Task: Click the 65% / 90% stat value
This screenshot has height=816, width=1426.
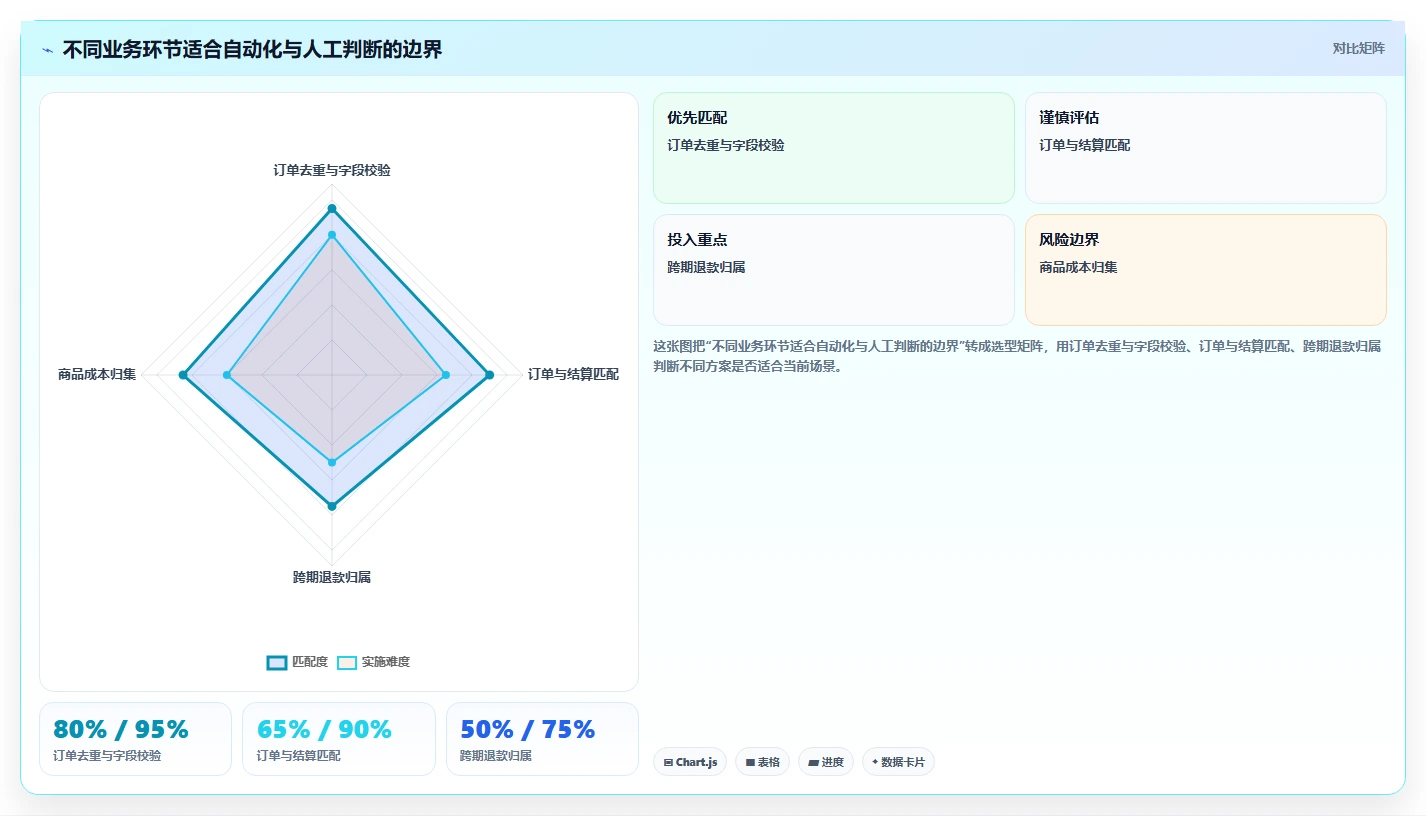Action: tap(324, 730)
